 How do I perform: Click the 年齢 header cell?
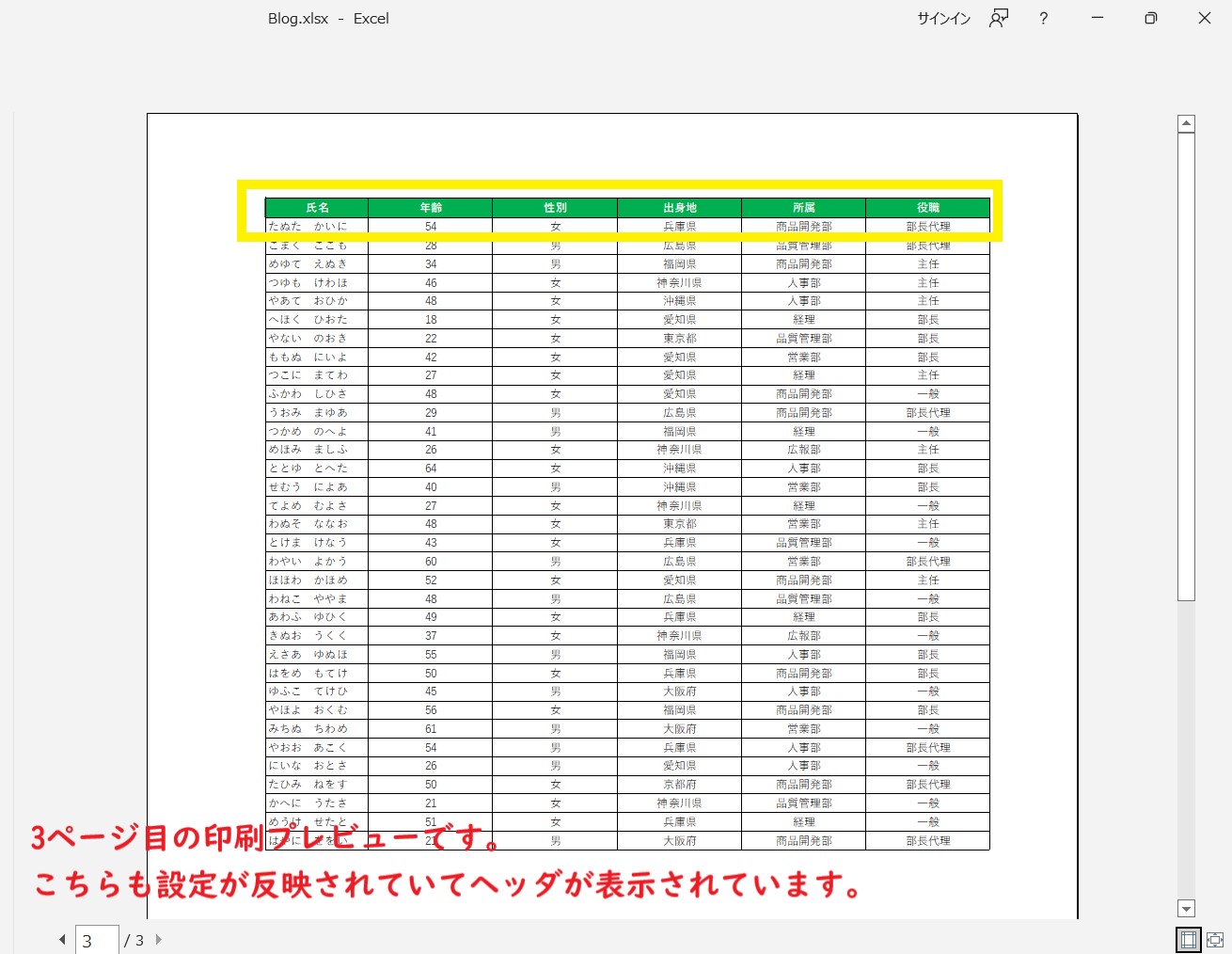(x=431, y=208)
